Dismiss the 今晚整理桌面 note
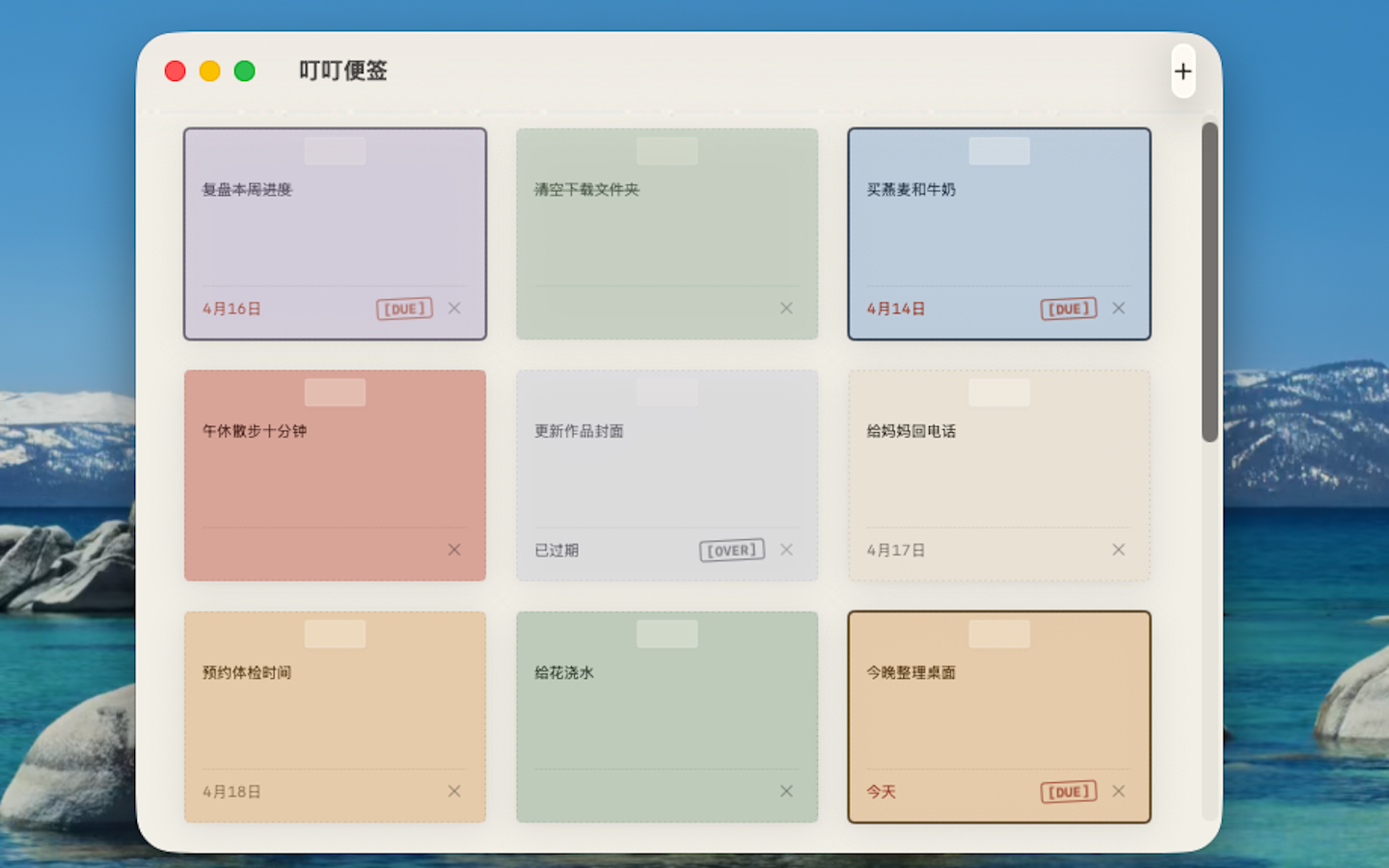This screenshot has height=868, width=1389. [x=1118, y=791]
